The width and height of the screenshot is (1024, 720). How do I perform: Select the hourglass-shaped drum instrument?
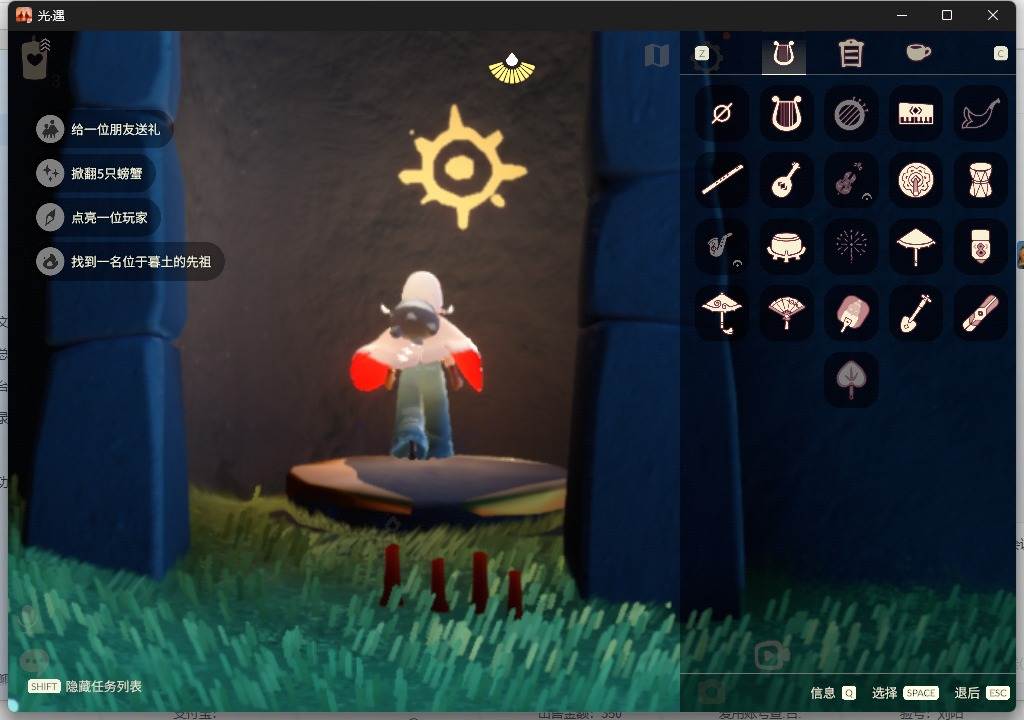[x=980, y=180]
